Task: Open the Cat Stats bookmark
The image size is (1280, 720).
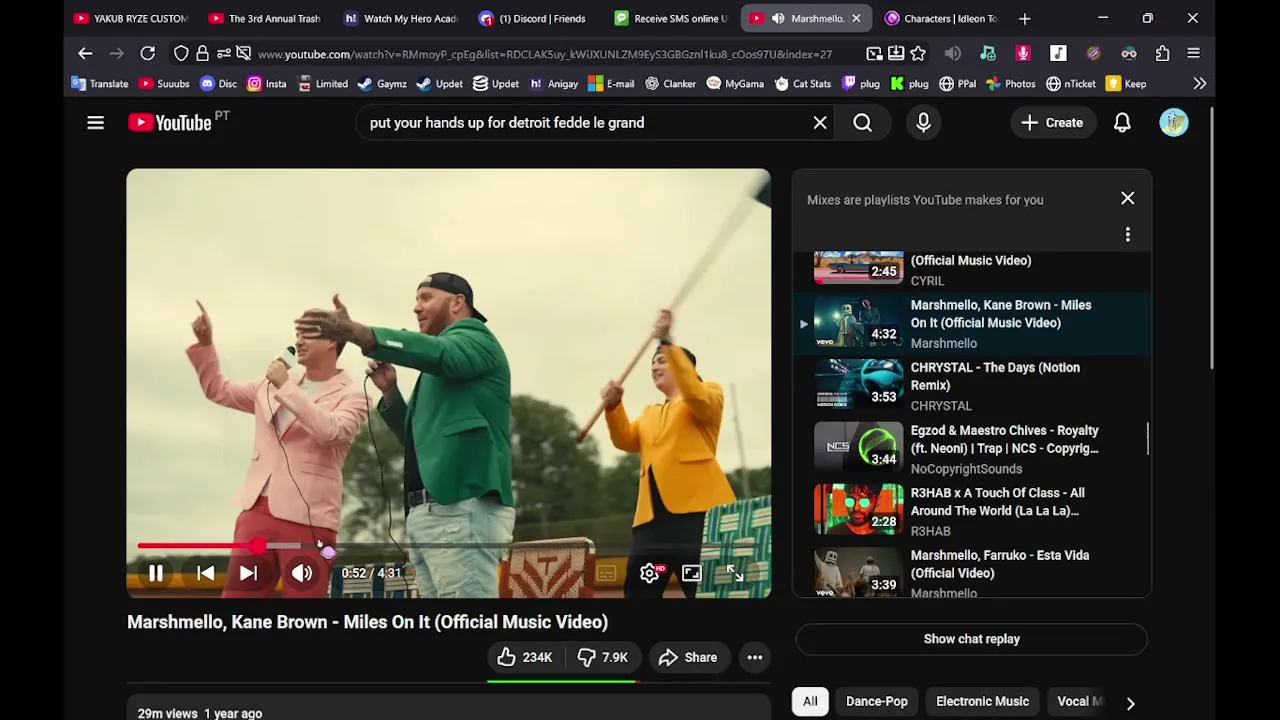Action: click(x=803, y=84)
